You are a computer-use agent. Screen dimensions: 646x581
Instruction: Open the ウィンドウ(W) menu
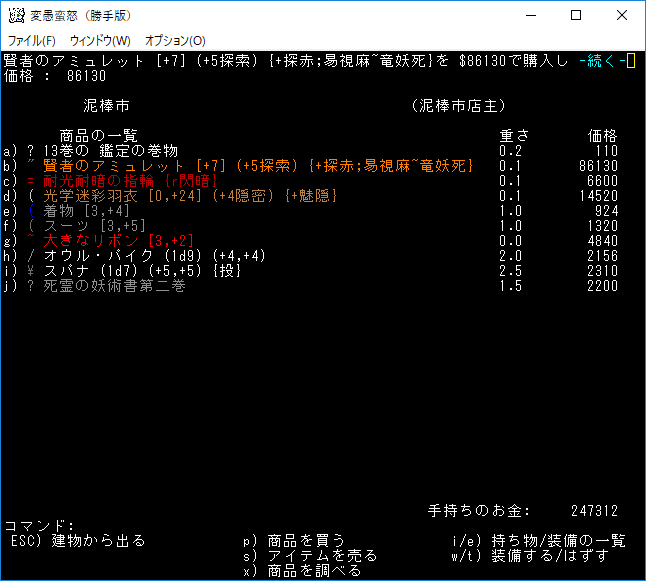pyautogui.click(x=100, y=41)
